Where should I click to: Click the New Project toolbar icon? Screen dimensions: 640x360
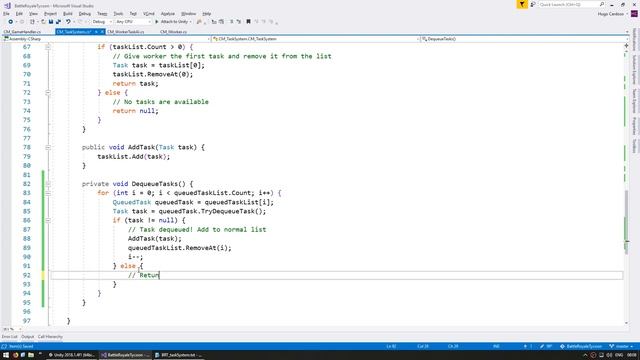(x=32, y=22)
